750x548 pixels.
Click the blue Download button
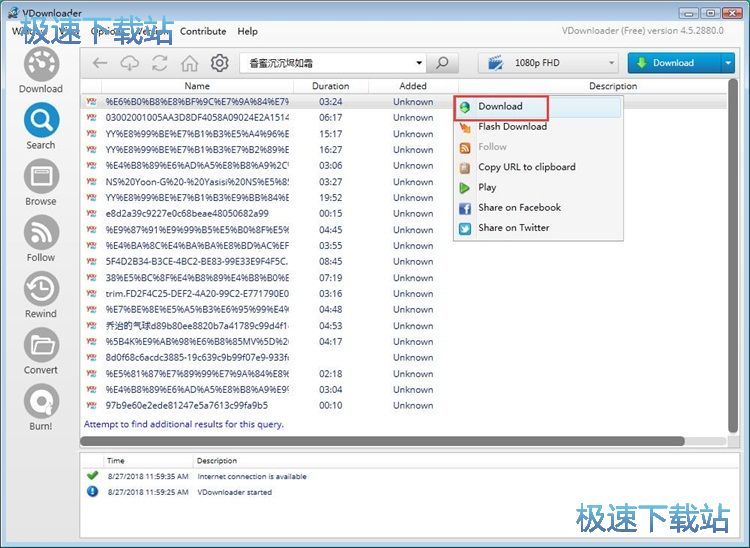[x=673, y=63]
